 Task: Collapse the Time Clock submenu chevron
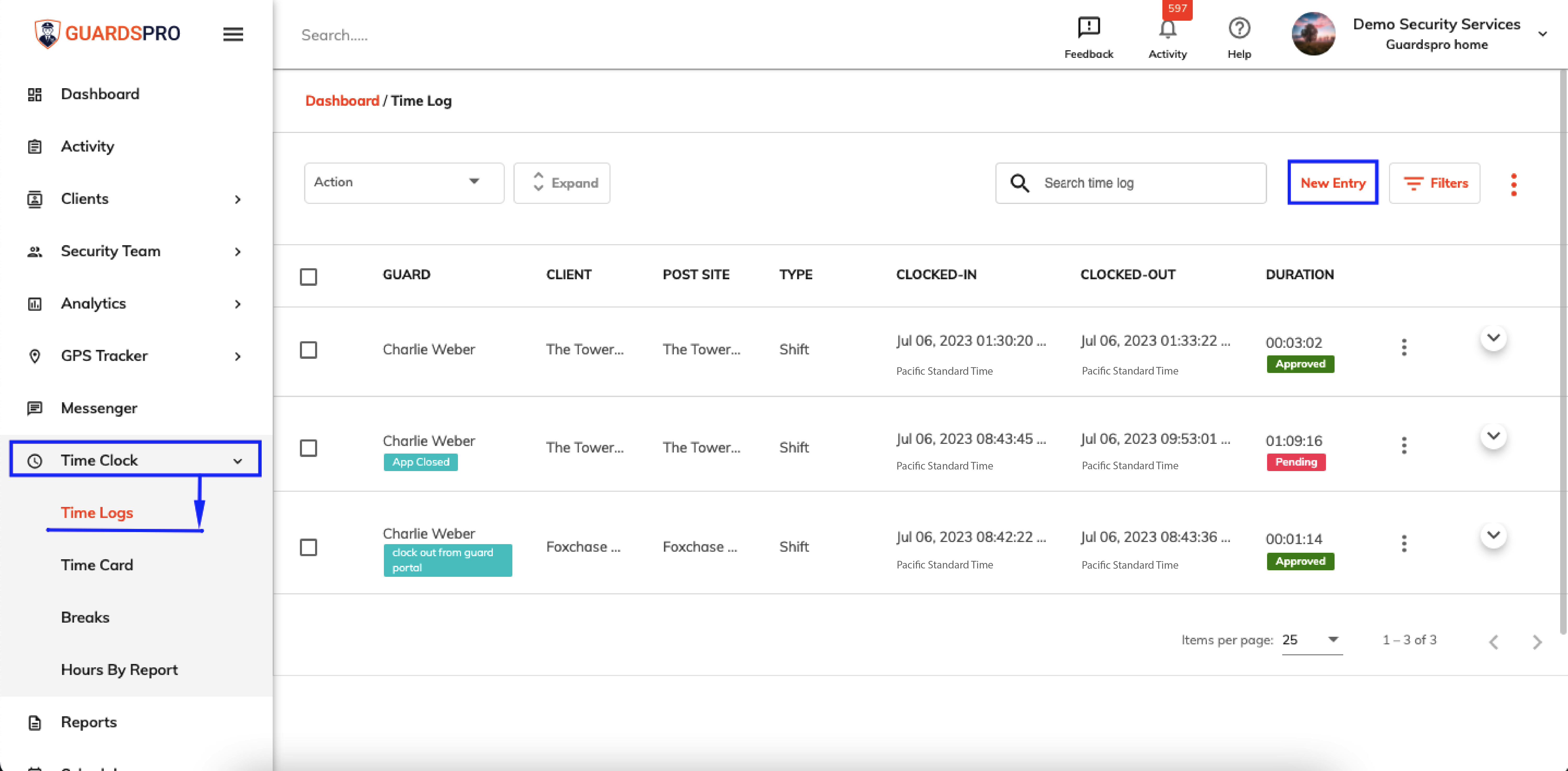coord(238,461)
